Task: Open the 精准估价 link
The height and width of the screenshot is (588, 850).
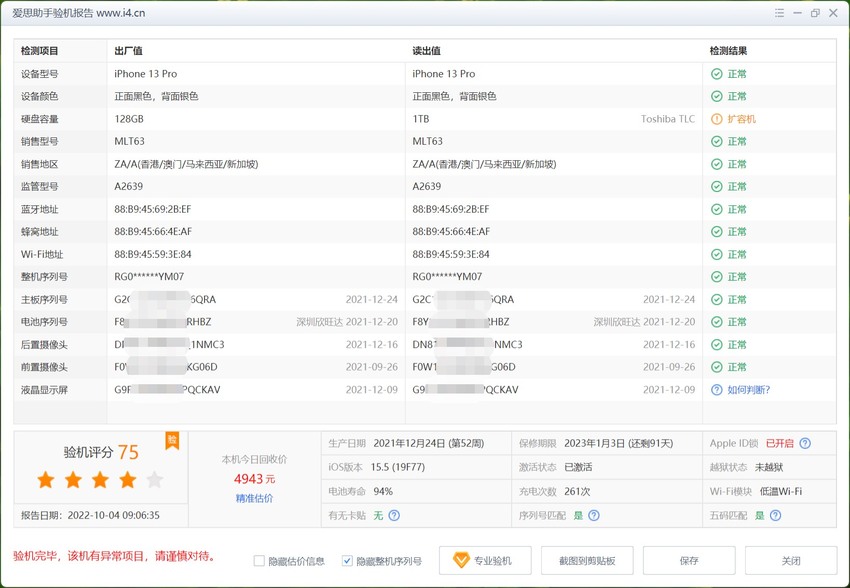Action: (254, 498)
